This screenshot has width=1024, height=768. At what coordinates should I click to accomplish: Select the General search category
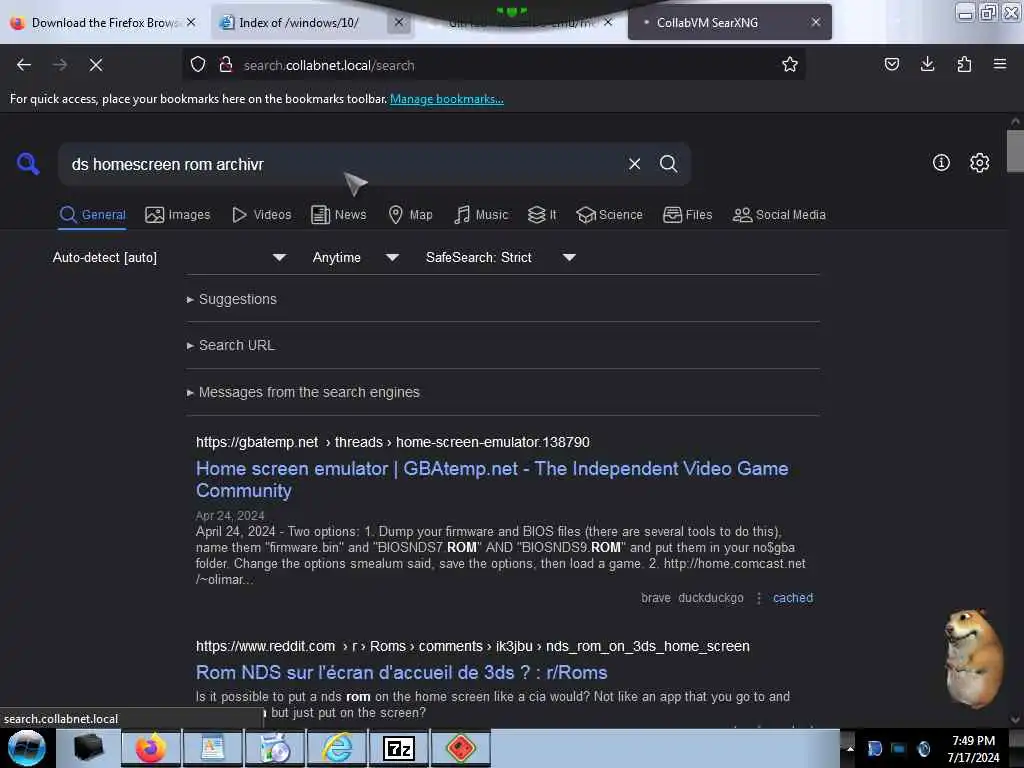pyautogui.click(x=93, y=215)
